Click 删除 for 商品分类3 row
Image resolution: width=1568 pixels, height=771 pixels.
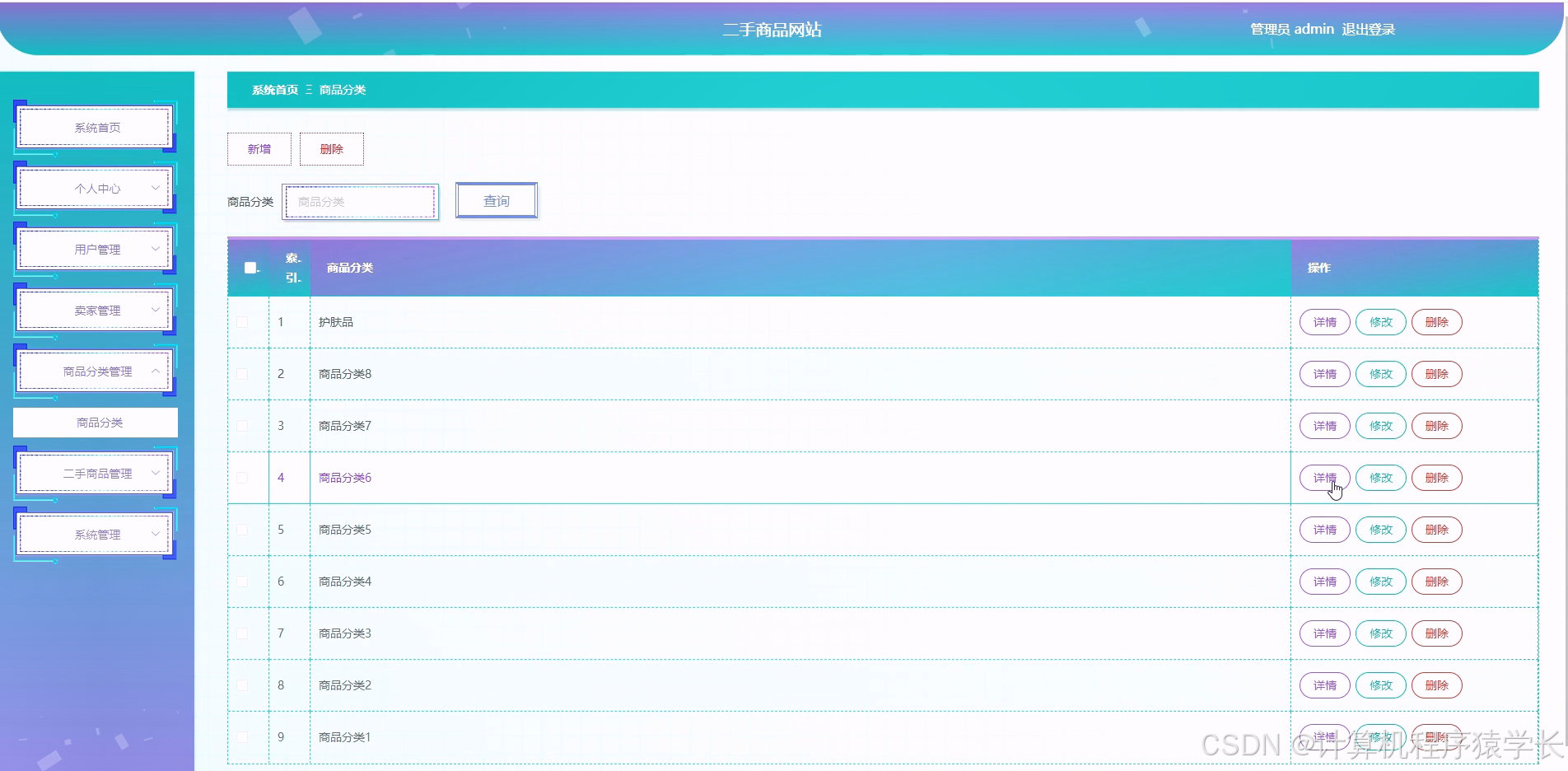click(x=1437, y=633)
